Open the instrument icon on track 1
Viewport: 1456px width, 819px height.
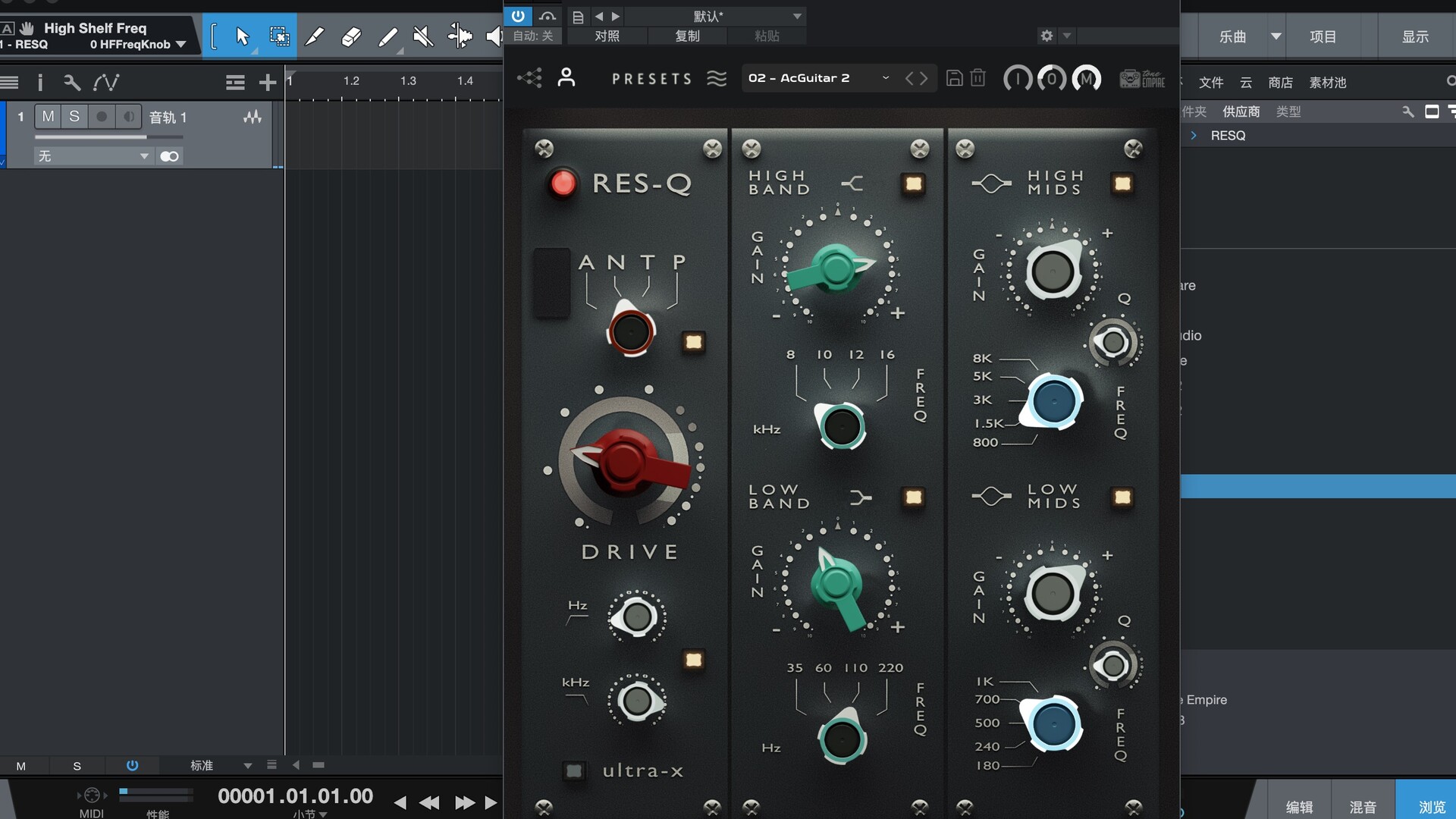pyautogui.click(x=253, y=117)
